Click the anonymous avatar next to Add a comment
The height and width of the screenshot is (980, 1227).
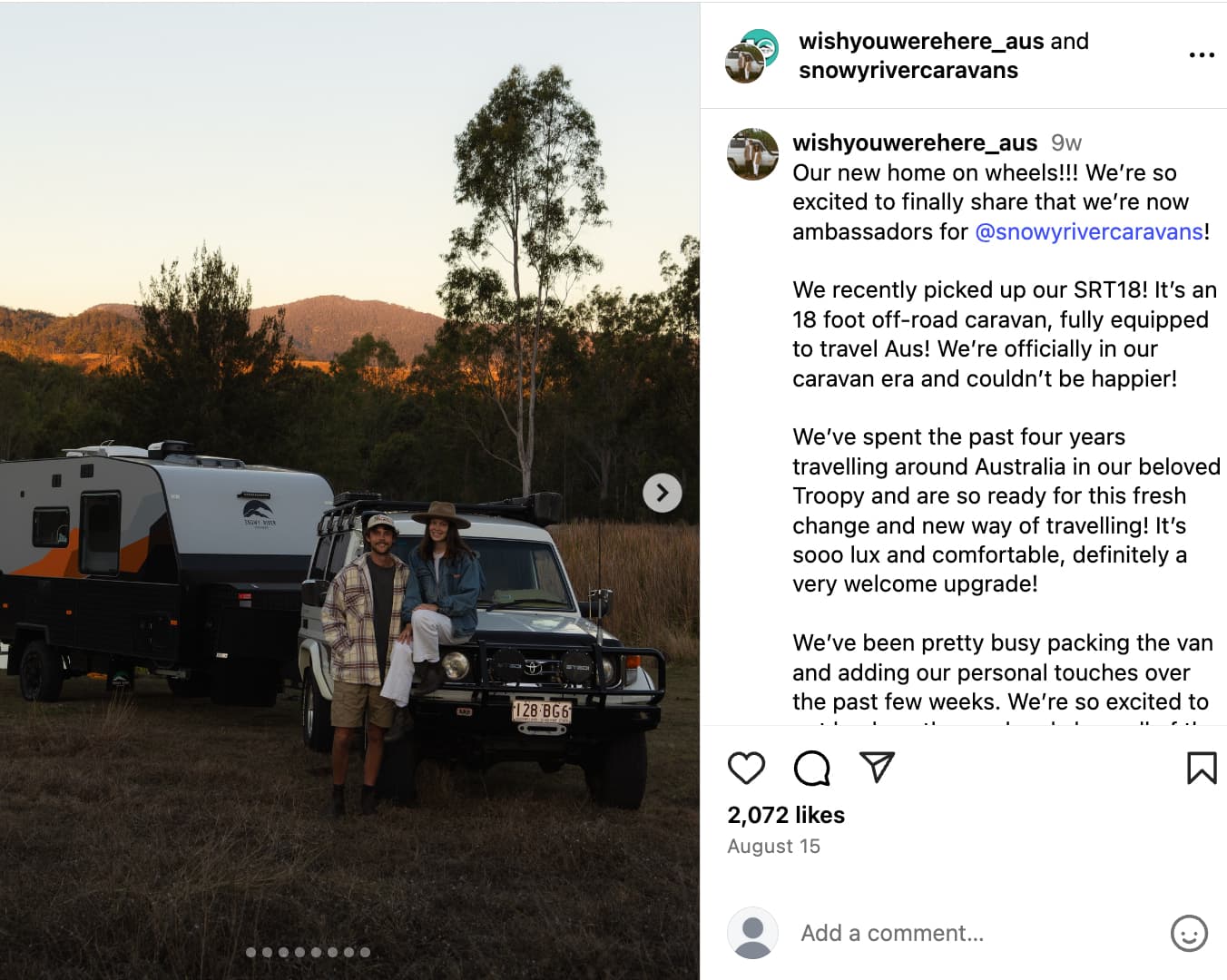pos(751,933)
